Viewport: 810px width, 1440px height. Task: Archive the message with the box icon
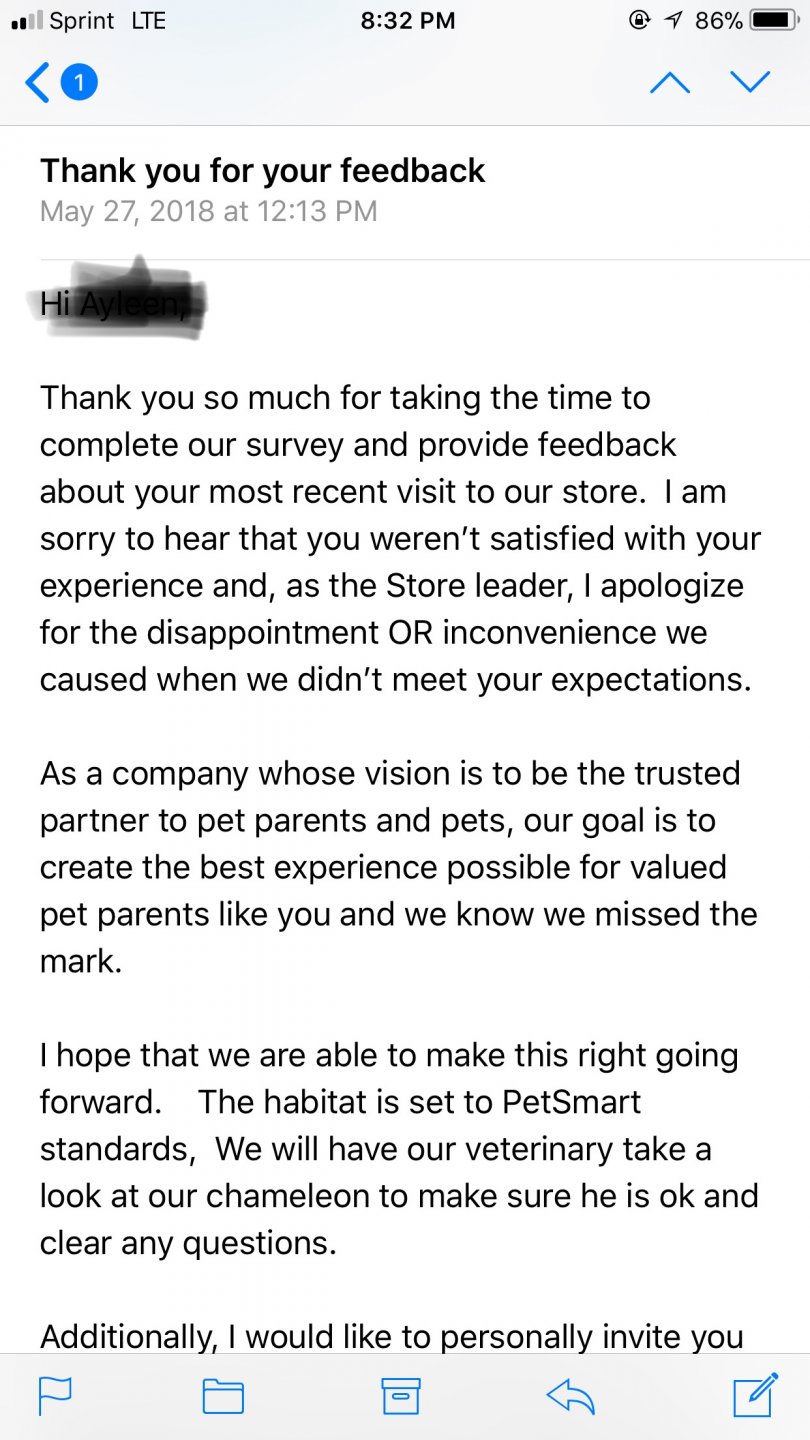[x=401, y=1396]
